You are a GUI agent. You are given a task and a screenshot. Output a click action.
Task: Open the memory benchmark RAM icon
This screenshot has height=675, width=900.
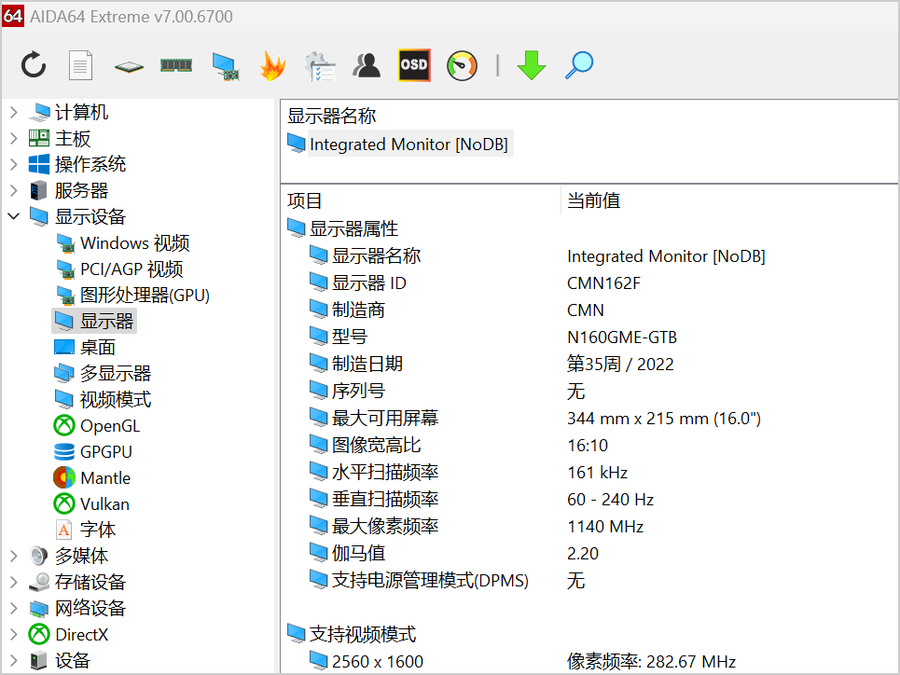[176, 65]
